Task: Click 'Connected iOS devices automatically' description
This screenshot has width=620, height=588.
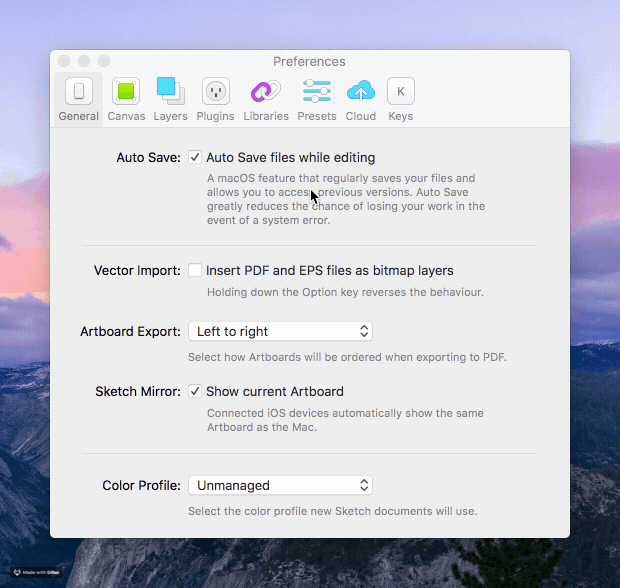Action: [x=345, y=420]
